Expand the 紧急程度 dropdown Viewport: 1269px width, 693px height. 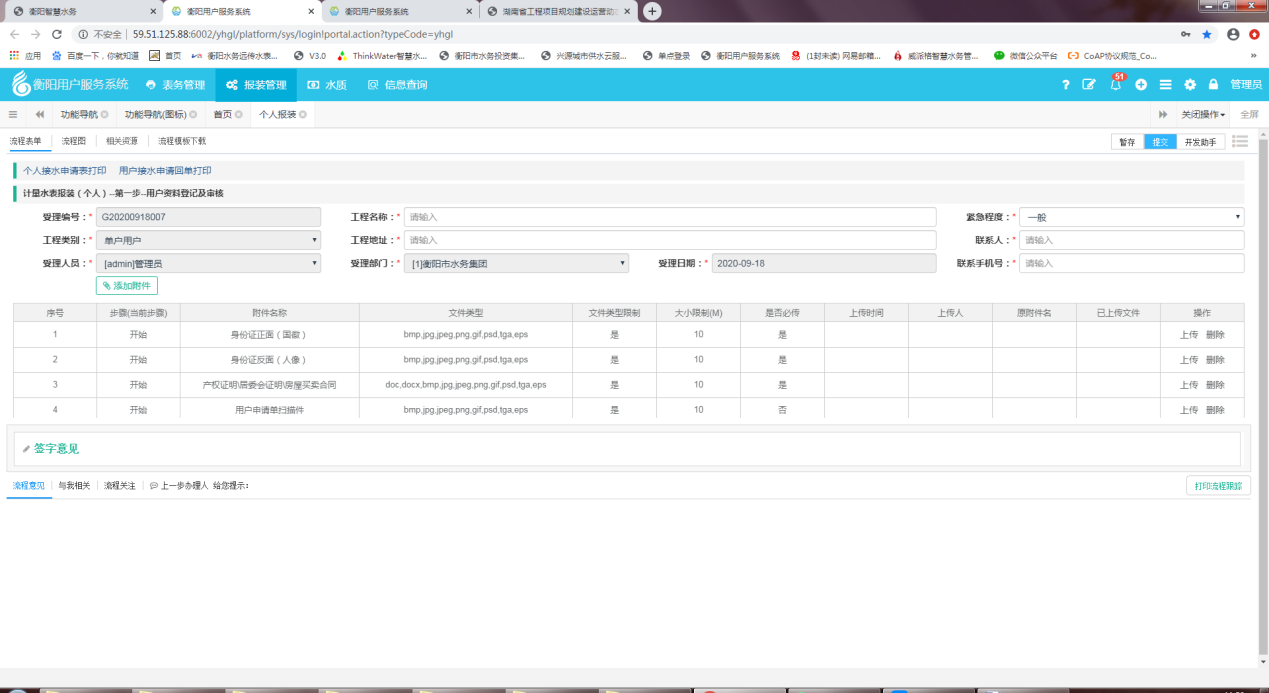pos(1131,217)
